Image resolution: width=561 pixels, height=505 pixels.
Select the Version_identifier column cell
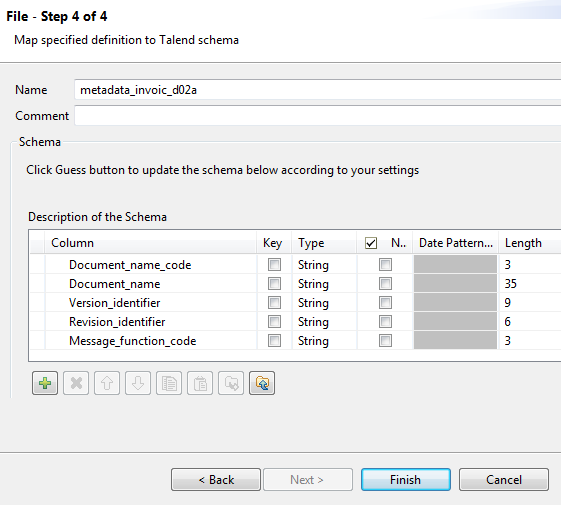pos(151,303)
